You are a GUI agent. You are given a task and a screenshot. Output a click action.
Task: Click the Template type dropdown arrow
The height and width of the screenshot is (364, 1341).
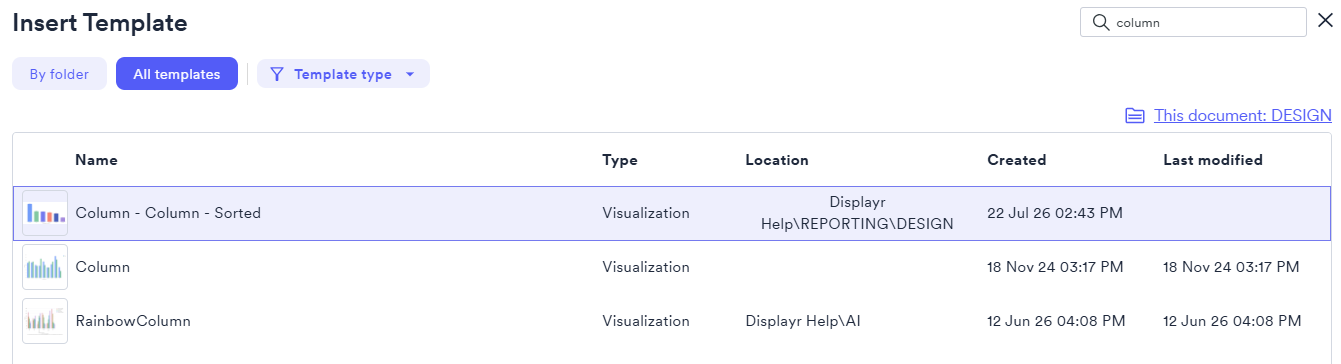410,75
